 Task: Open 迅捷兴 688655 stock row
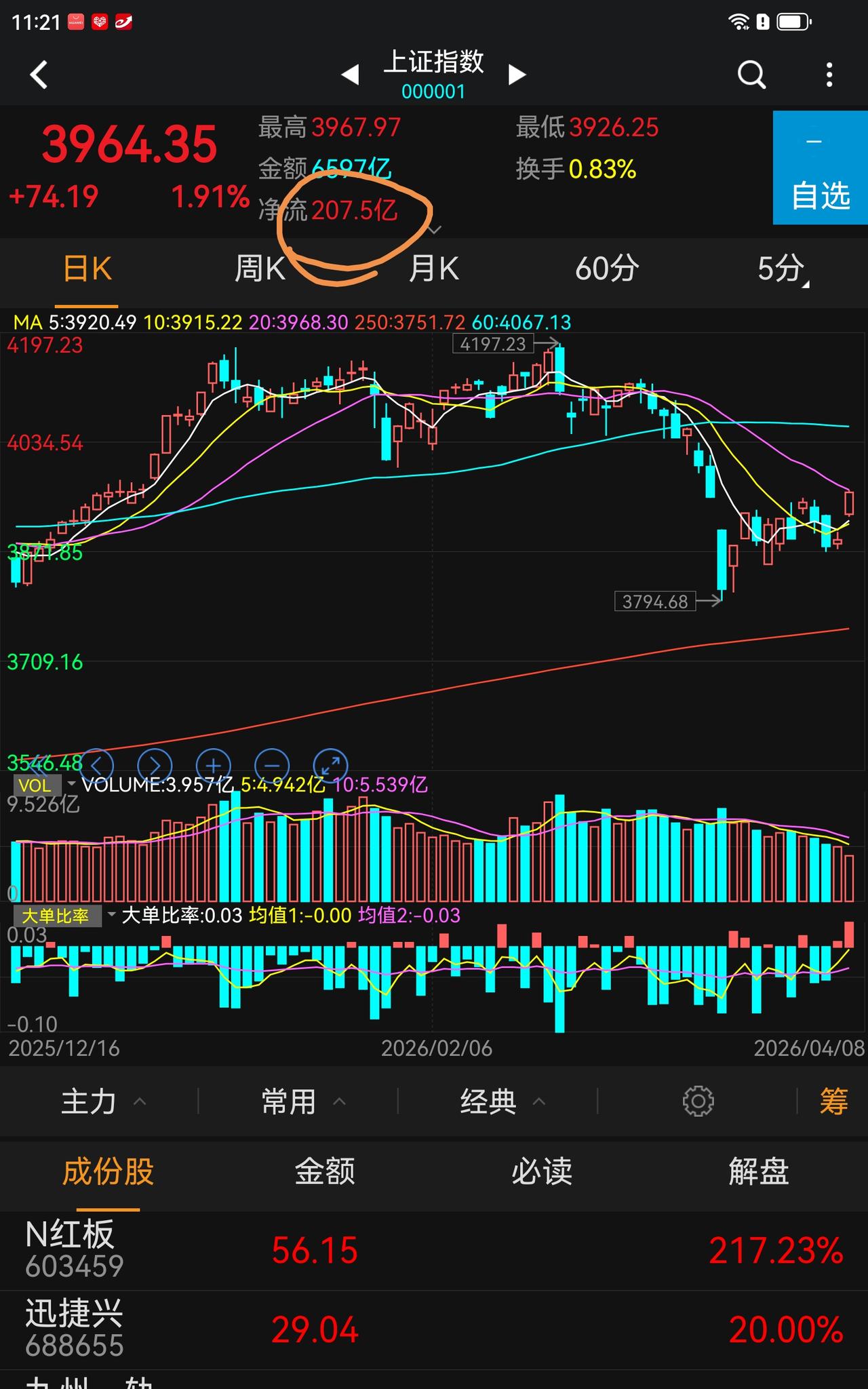(x=434, y=1329)
